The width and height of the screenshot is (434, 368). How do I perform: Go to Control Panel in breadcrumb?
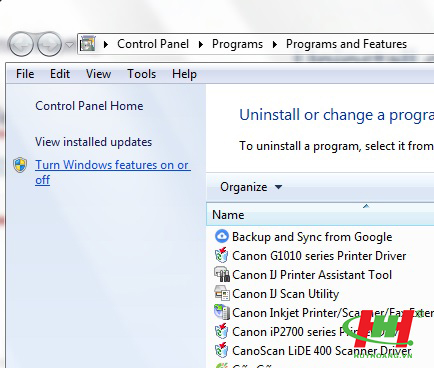(x=153, y=44)
